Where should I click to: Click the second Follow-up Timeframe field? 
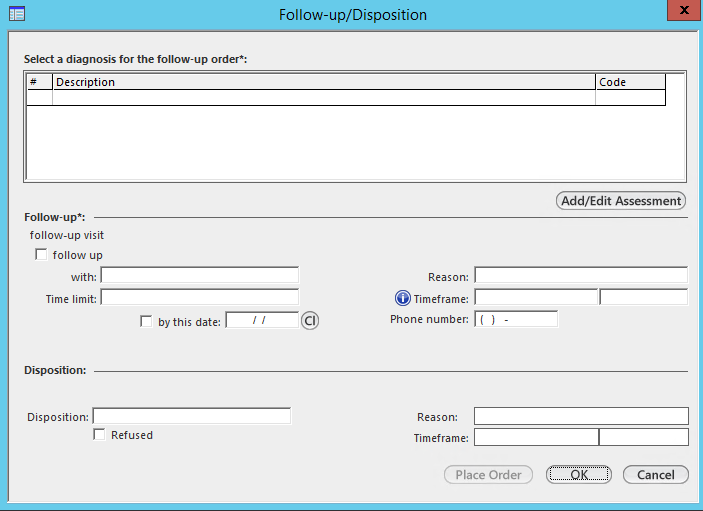(644, 297)
